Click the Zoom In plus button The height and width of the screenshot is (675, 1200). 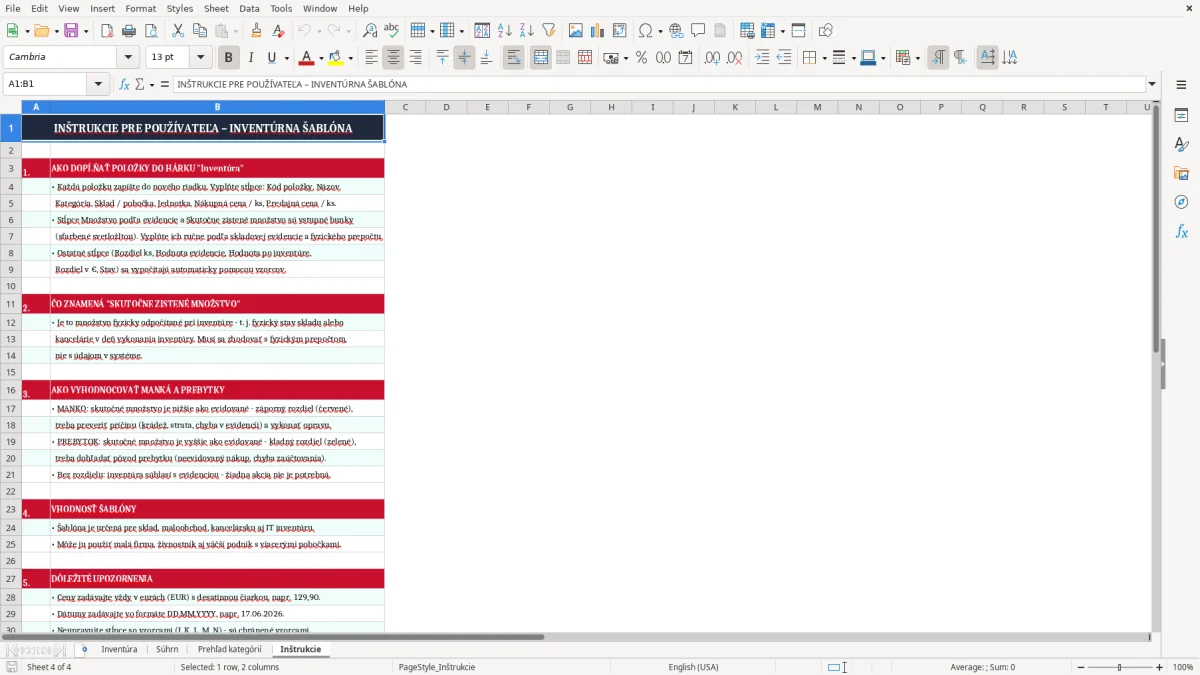pyautogui.click(x=1160, y=667)
